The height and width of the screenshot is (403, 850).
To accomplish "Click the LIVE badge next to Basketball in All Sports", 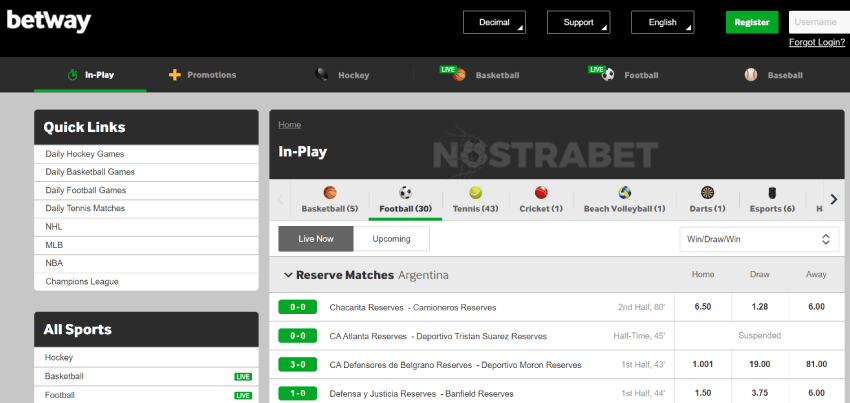I will (x=243, y=376).
